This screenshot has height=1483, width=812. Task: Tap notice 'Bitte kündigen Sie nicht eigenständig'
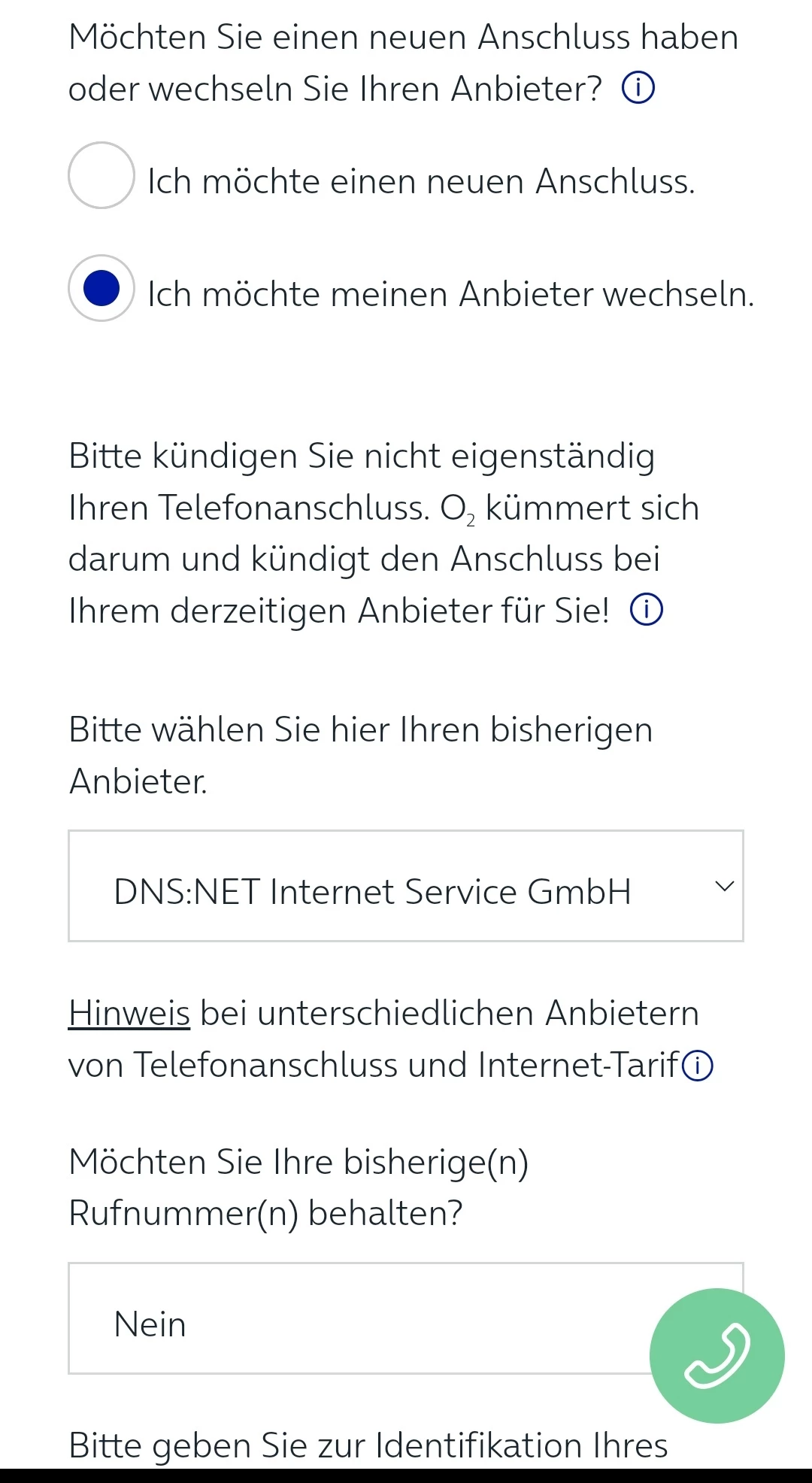pyautogui.click(x=362, y=456)
